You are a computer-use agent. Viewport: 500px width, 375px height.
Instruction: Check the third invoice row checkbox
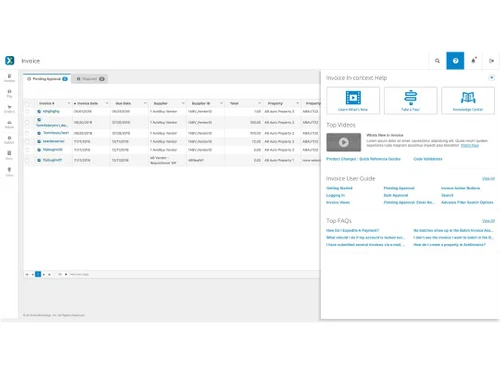click(27, 133)
